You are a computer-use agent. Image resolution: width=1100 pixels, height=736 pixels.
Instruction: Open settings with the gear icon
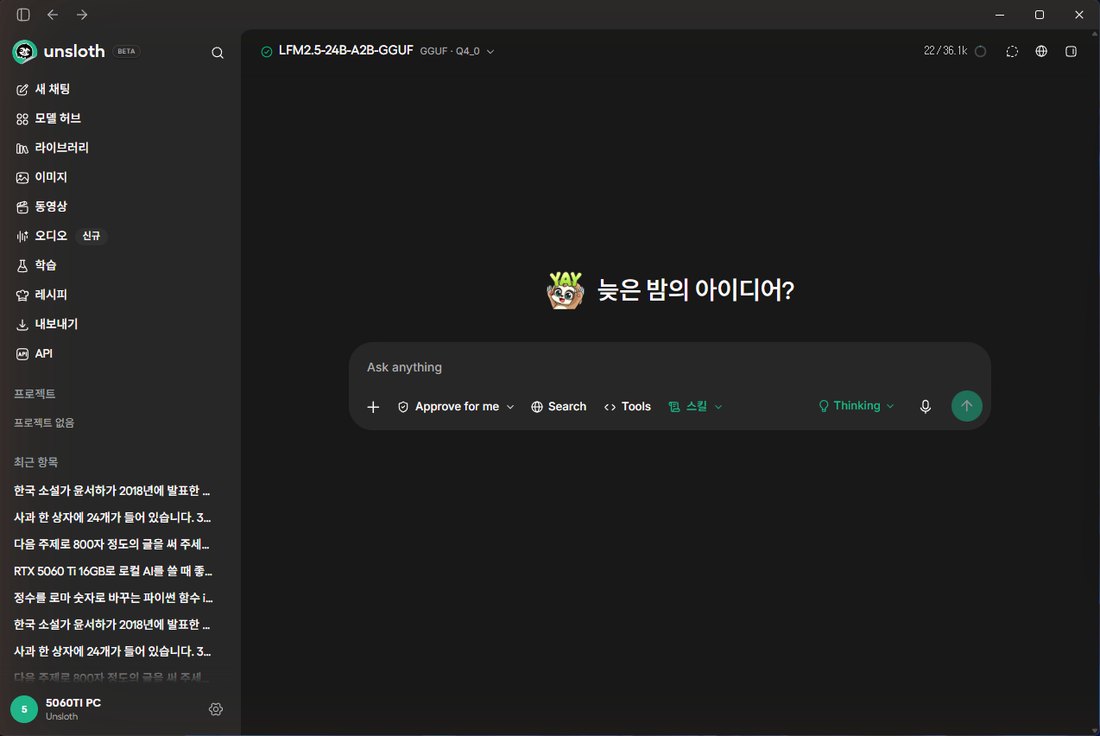click(x=216, y=709)
